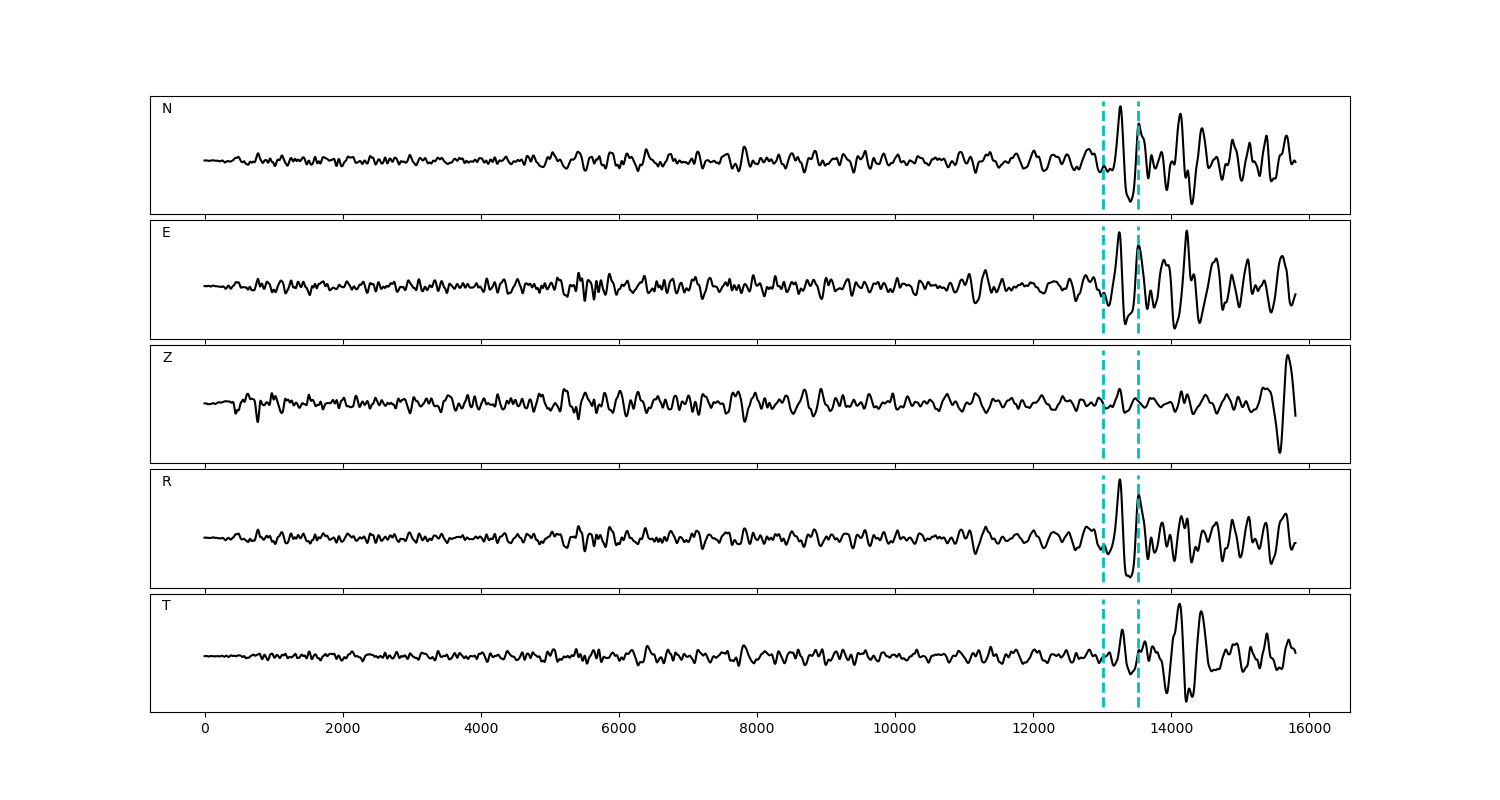Click the x-axis tick label 6000
Viewport: 1500px width, 800px height.
click(x=619, y=730)
